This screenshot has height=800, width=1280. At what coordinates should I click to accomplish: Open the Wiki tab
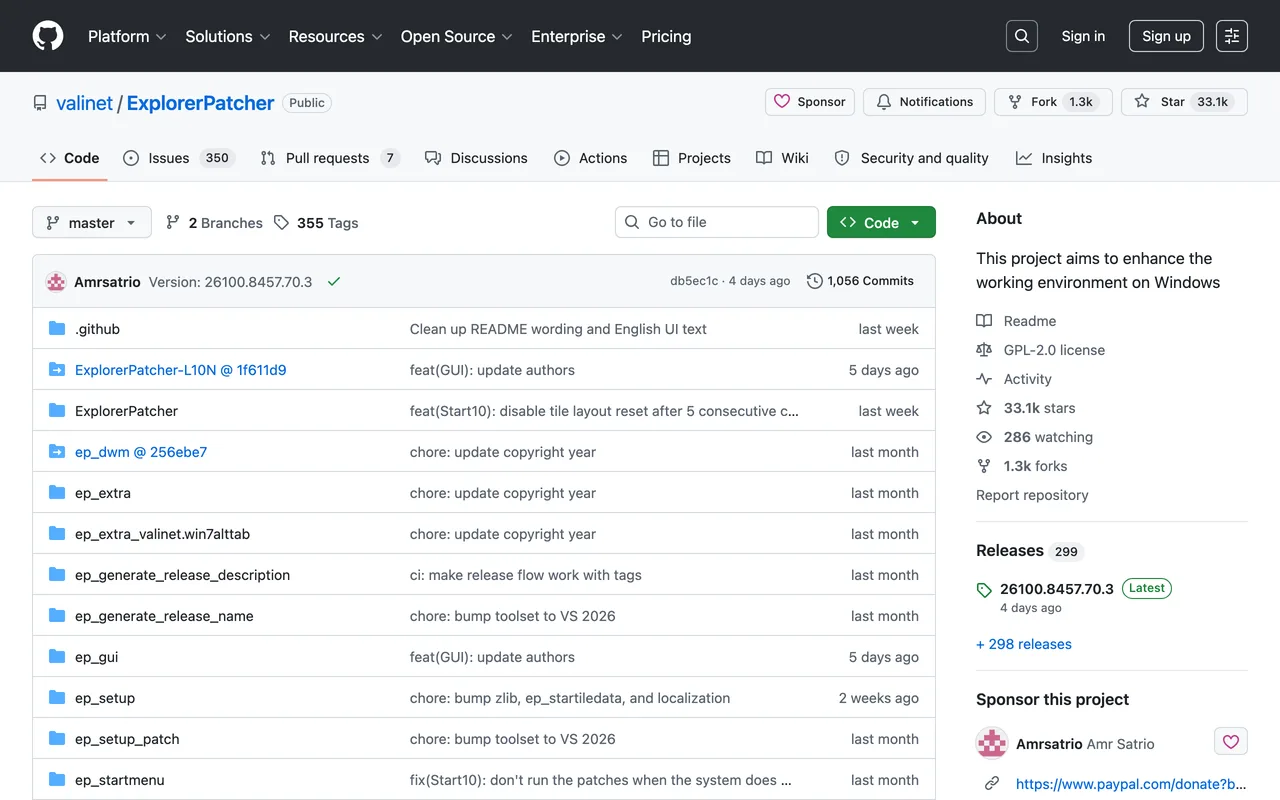(783, 158)
